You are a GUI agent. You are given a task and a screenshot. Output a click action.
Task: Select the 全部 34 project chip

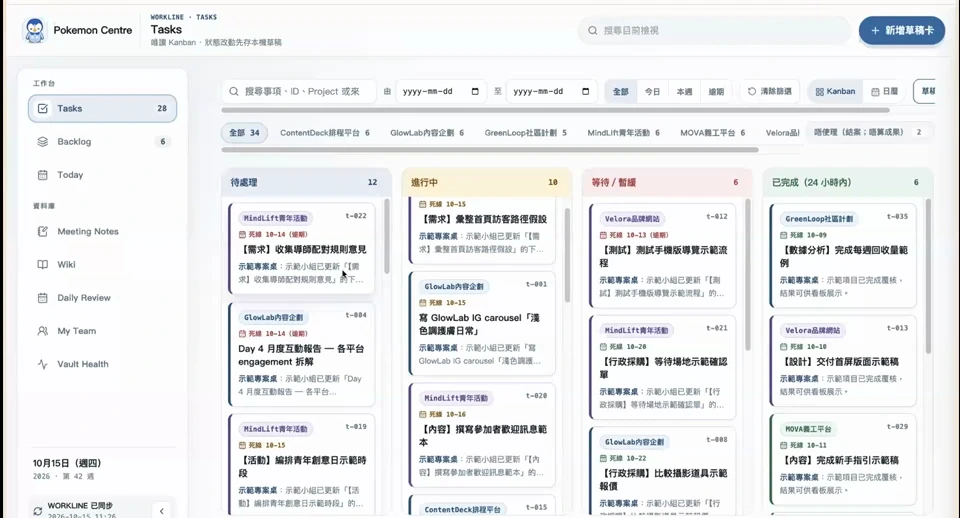(244, 132)
